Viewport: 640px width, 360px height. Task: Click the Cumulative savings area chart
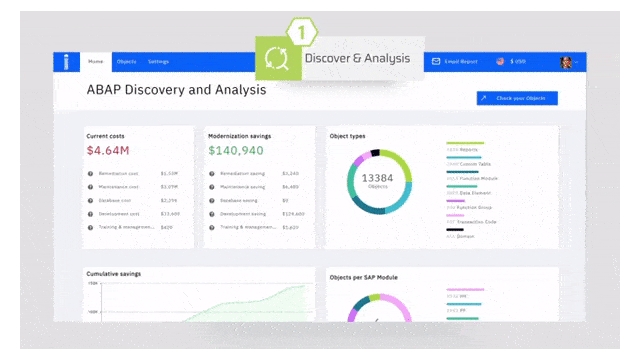207,302
